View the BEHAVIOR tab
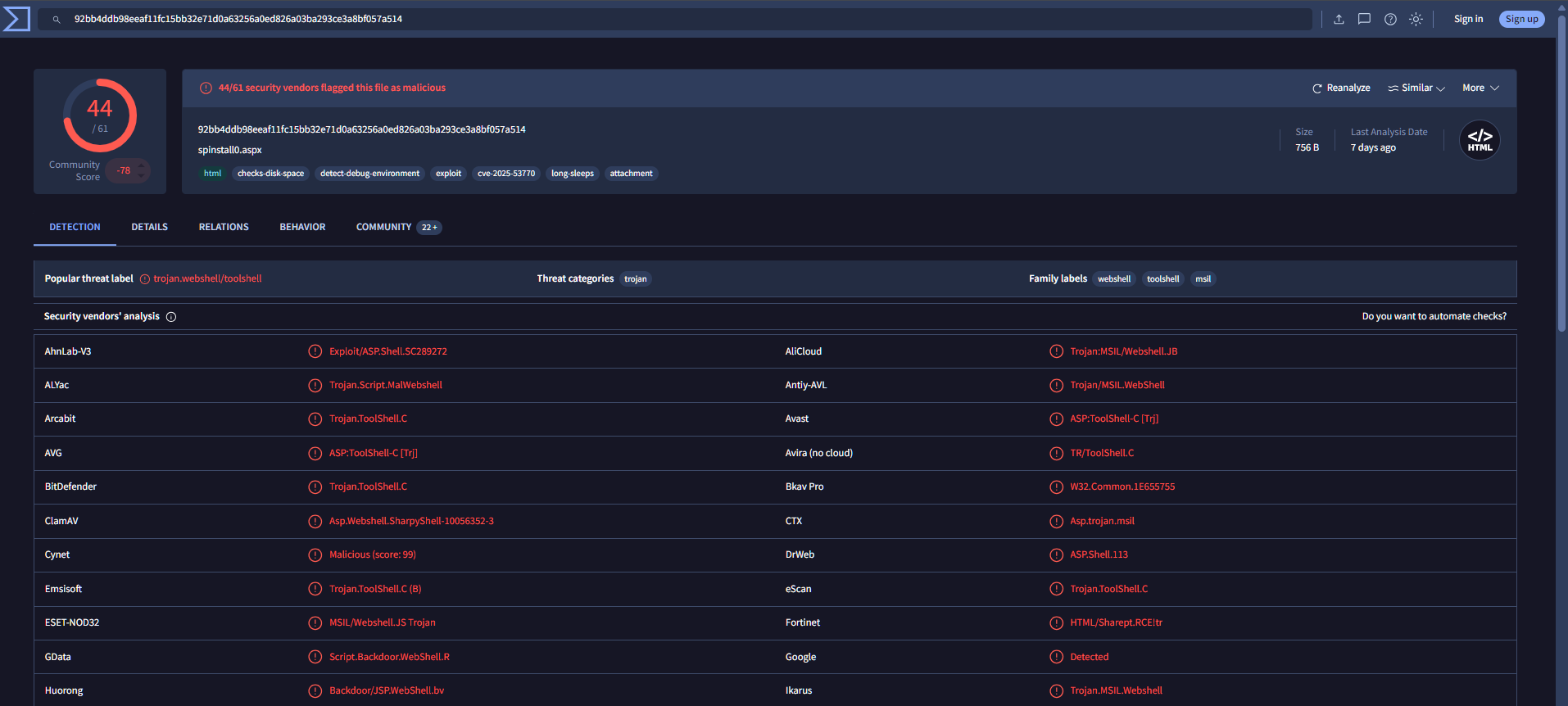The image size is (1568, 706). point(302,227)
